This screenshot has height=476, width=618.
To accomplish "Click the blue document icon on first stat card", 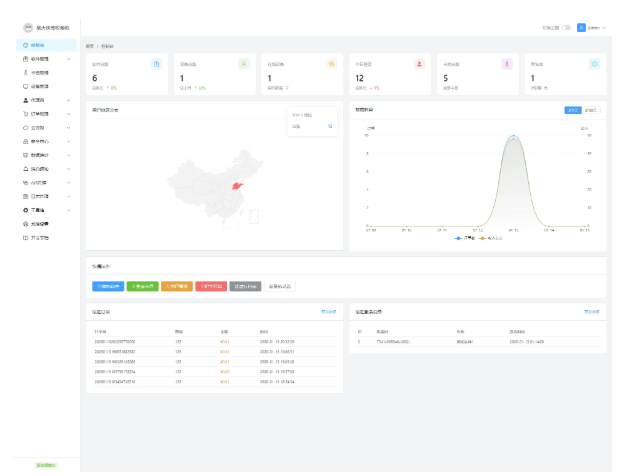I will [156, 64].
